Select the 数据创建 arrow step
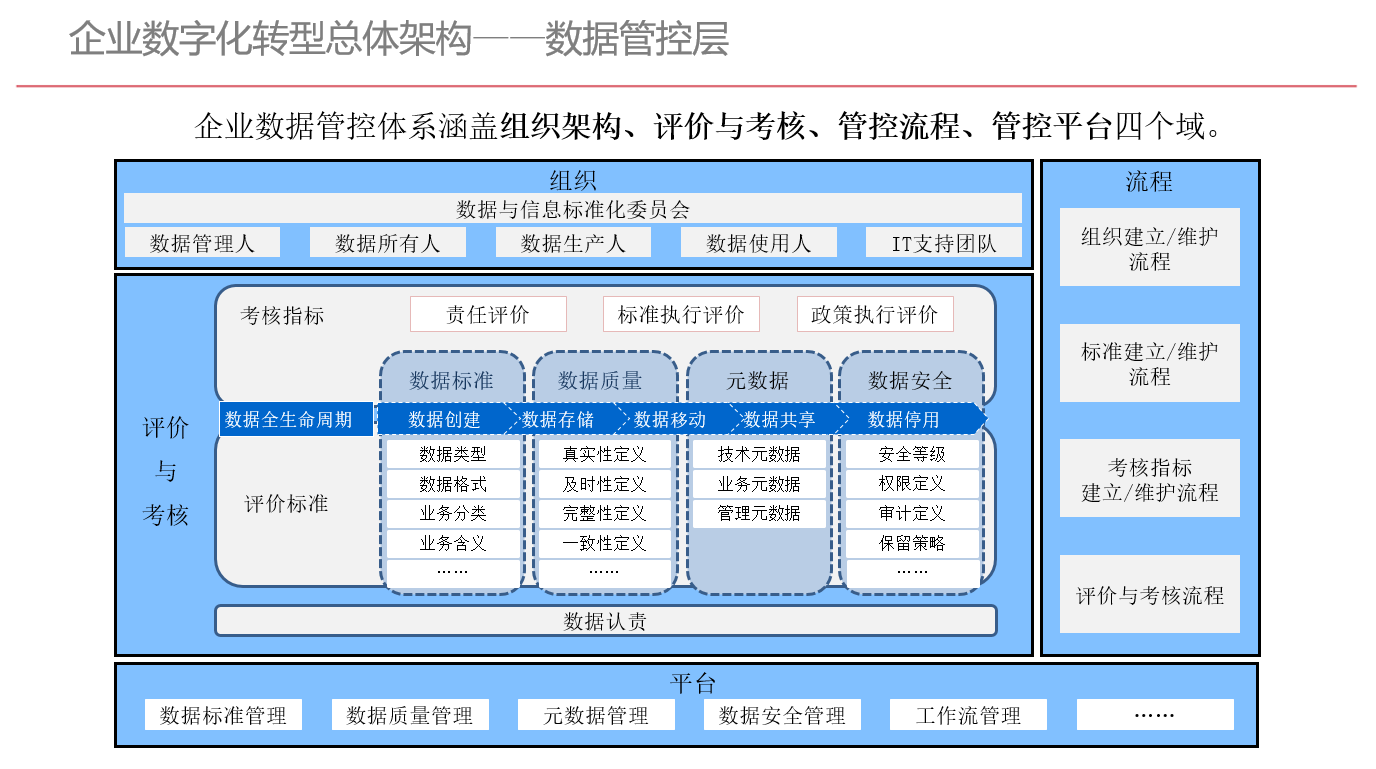Viewport: 1376px width, 769px height. point(445,419)
